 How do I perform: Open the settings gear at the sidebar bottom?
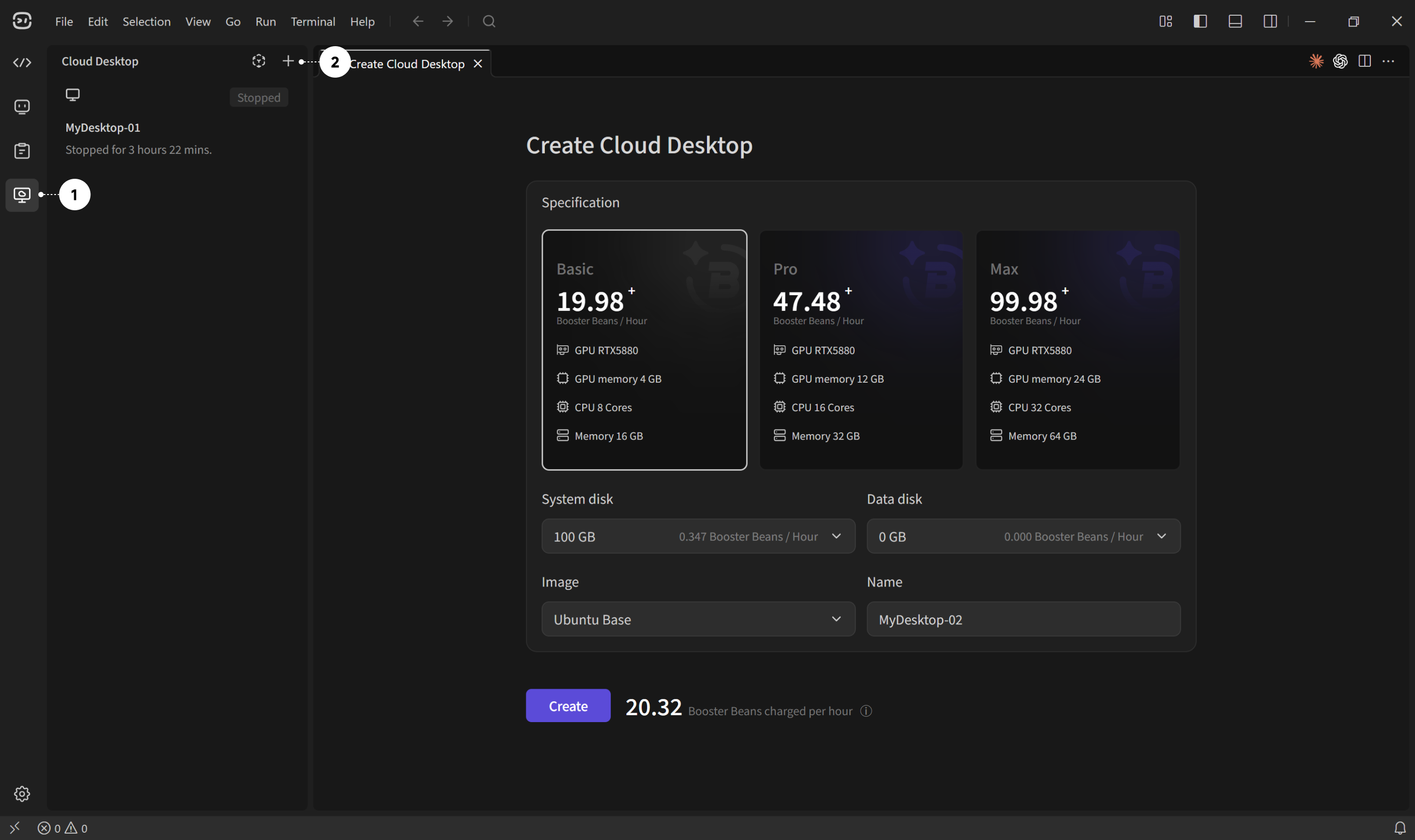tap(22, 794)
